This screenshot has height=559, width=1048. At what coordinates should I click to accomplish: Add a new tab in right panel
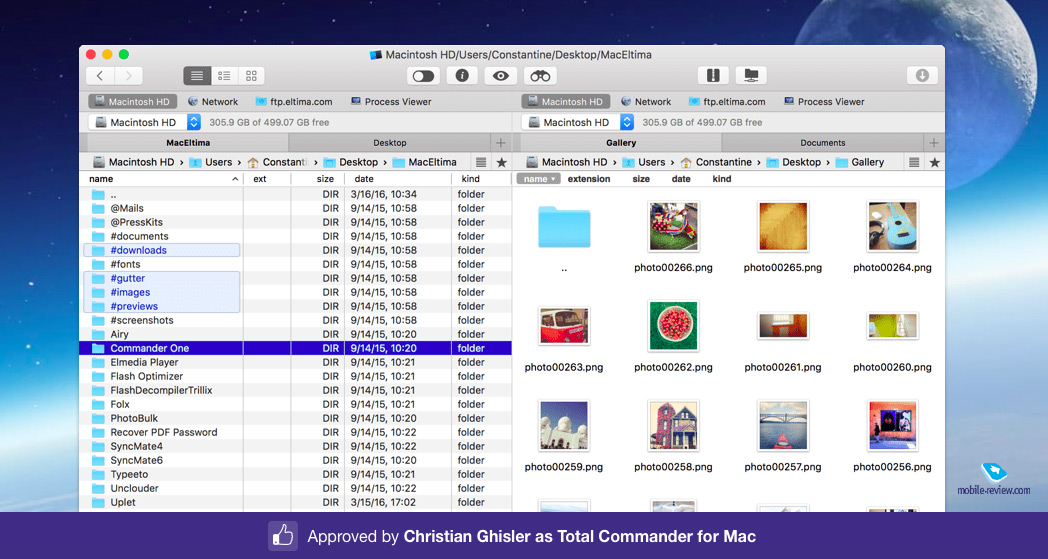pos(934,142)
